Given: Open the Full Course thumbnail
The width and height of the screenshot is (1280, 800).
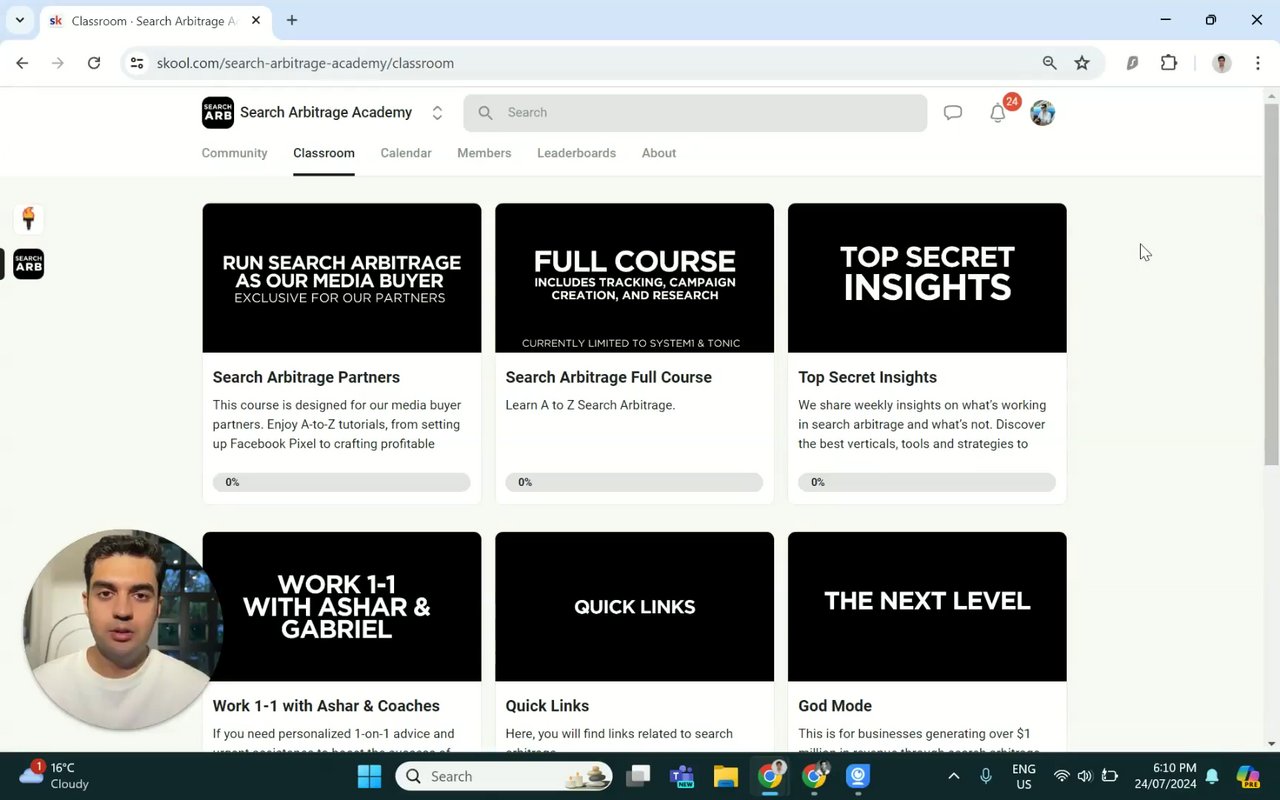Looking at the screenshot, I should 634,278.
